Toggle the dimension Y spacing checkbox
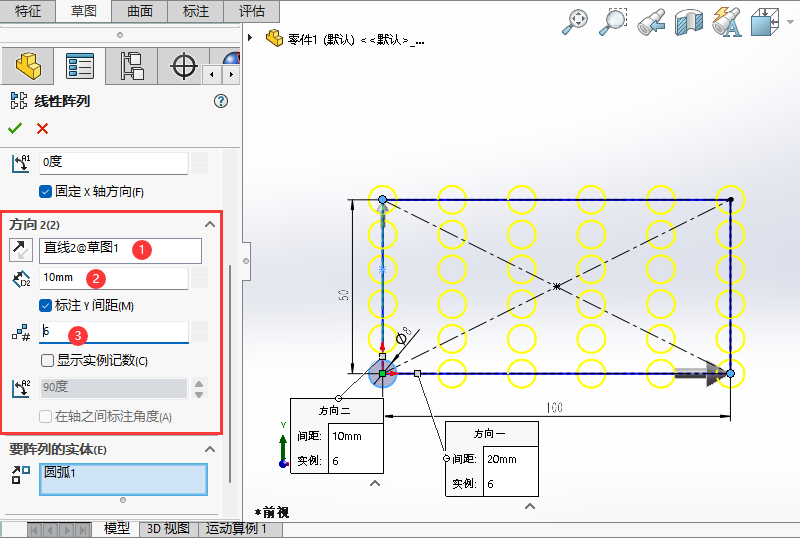This screenshot has width=800, height=538. pos(45,305)
